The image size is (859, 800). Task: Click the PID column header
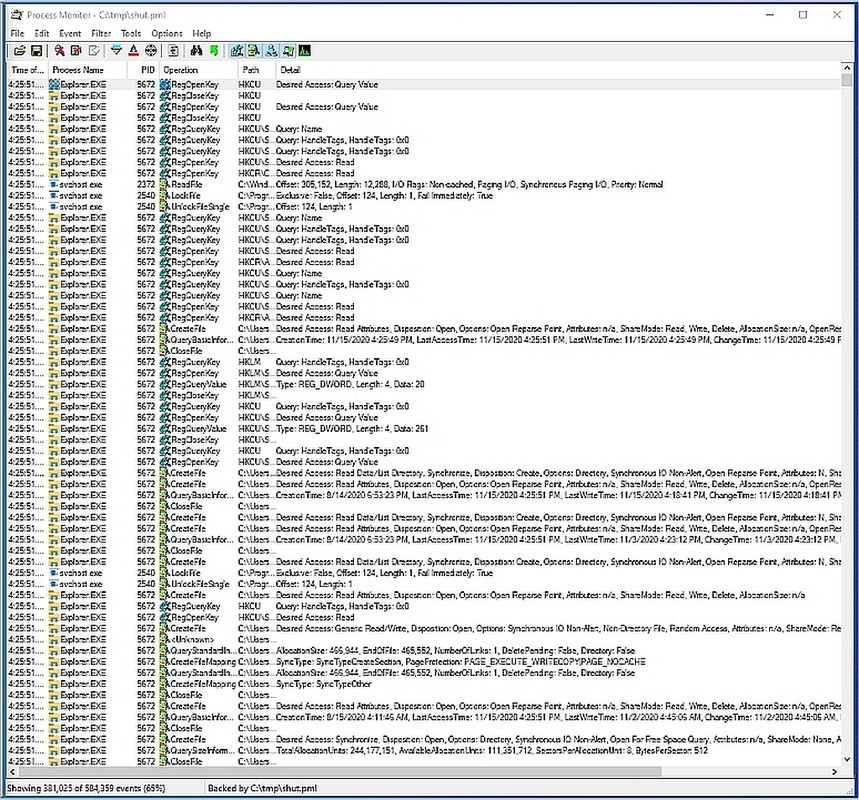coord(144,70)
